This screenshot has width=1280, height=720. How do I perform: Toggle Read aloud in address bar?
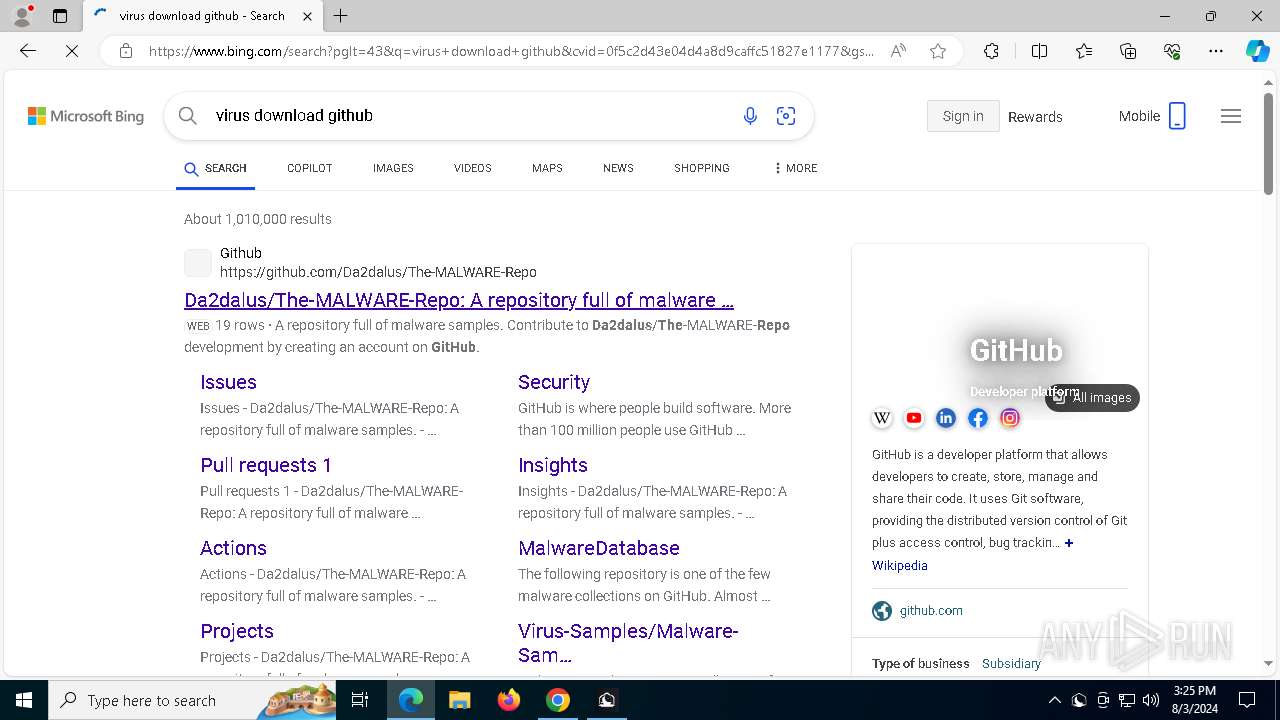[898, 51]
